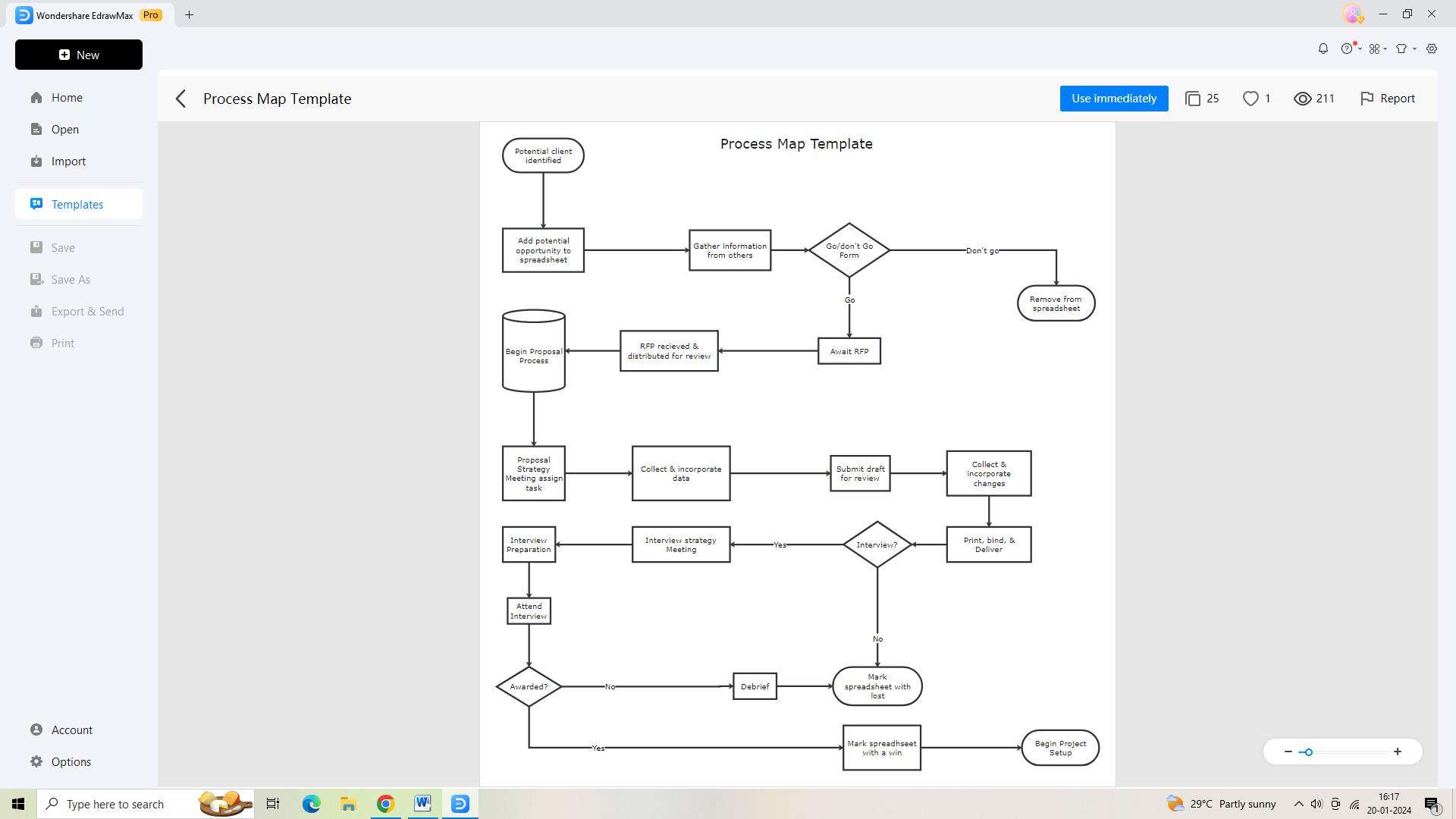This screenshot has height=819, width=1456.
Task: Click the zoom in plus icon
Action: pos(1397,752)
